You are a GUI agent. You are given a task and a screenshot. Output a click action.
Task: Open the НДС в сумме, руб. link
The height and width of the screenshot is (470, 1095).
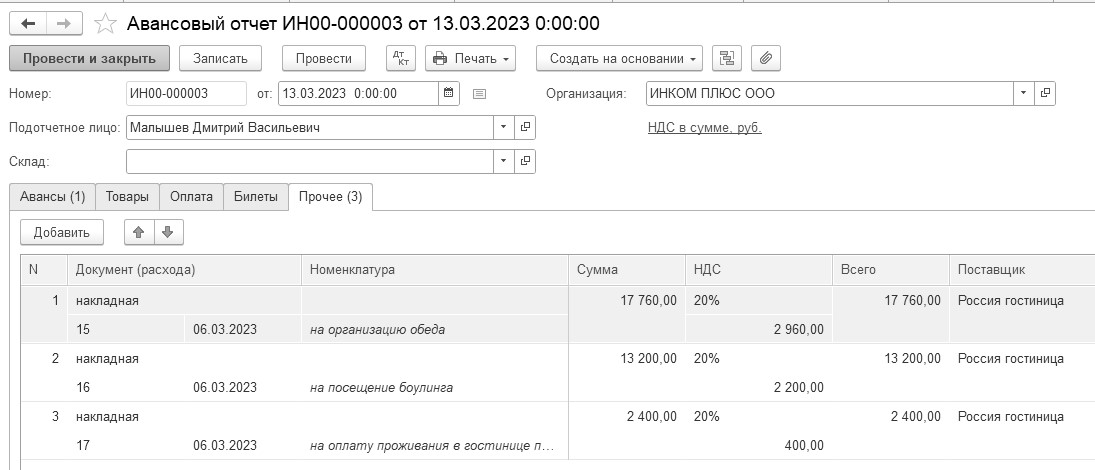[x=705, y=128]
